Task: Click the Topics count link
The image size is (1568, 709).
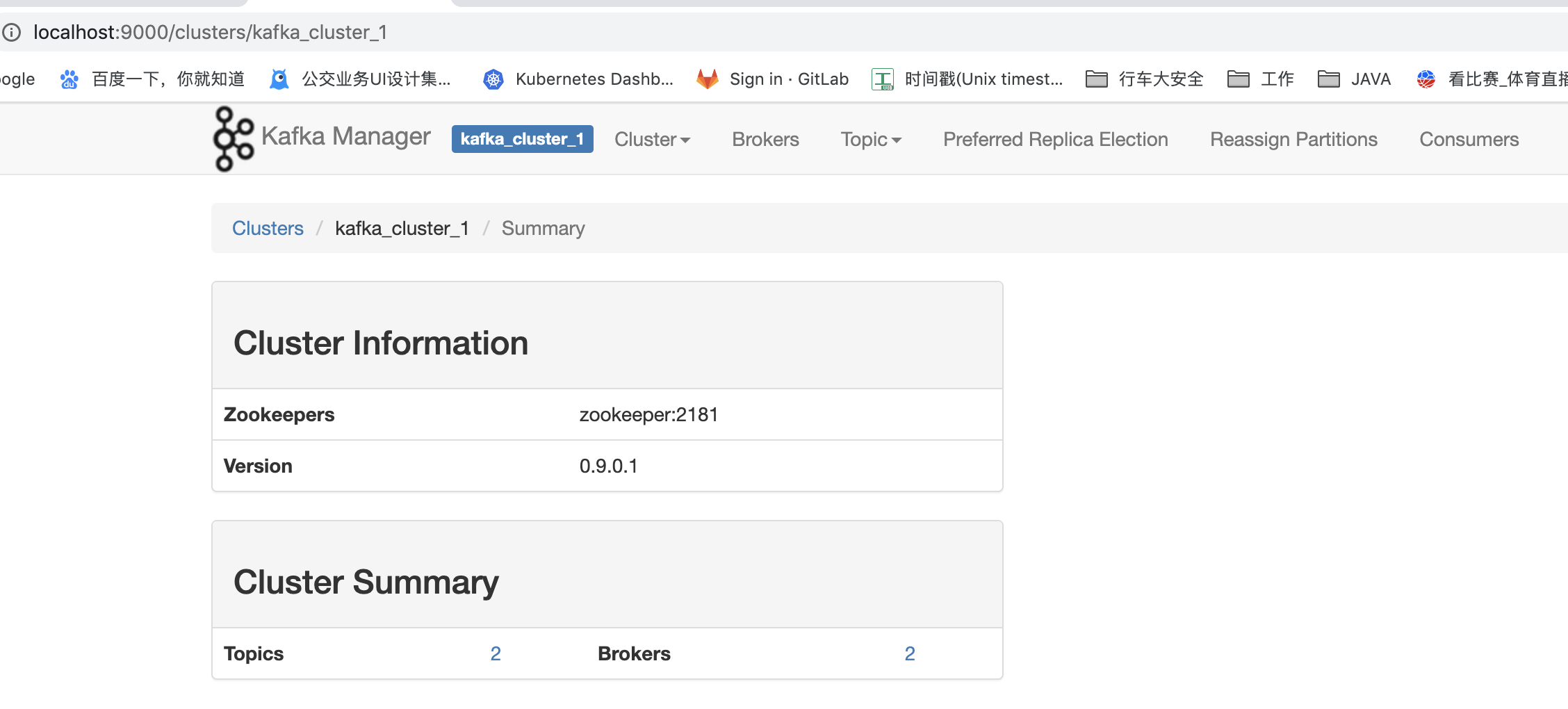Action: pos(496,653)
